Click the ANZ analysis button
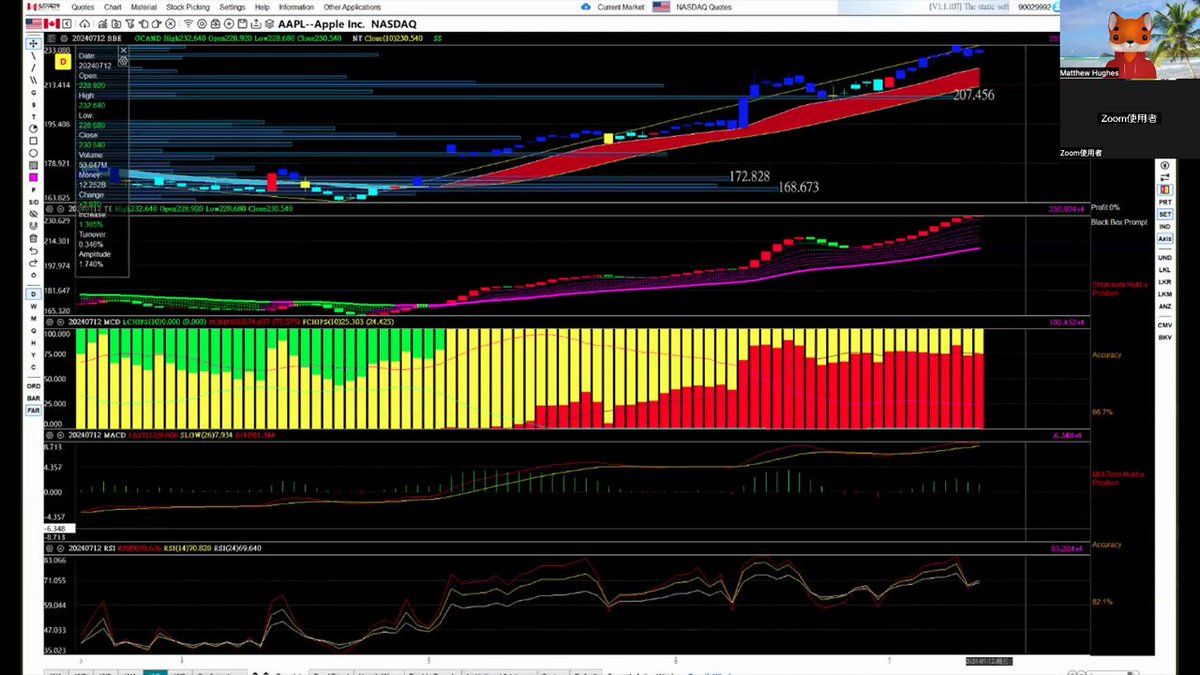 coord(1165,306)
